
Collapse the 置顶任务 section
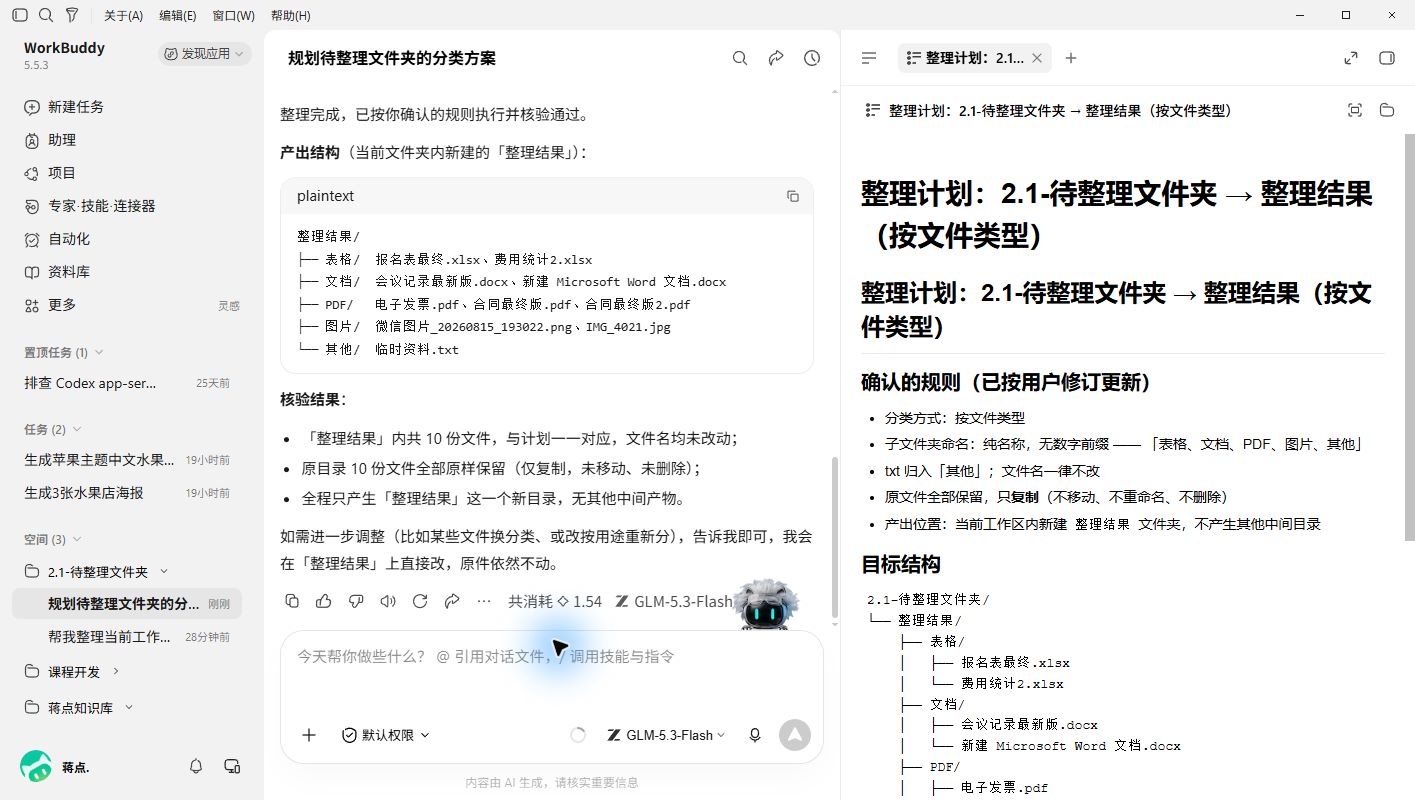tap(64, 352)
